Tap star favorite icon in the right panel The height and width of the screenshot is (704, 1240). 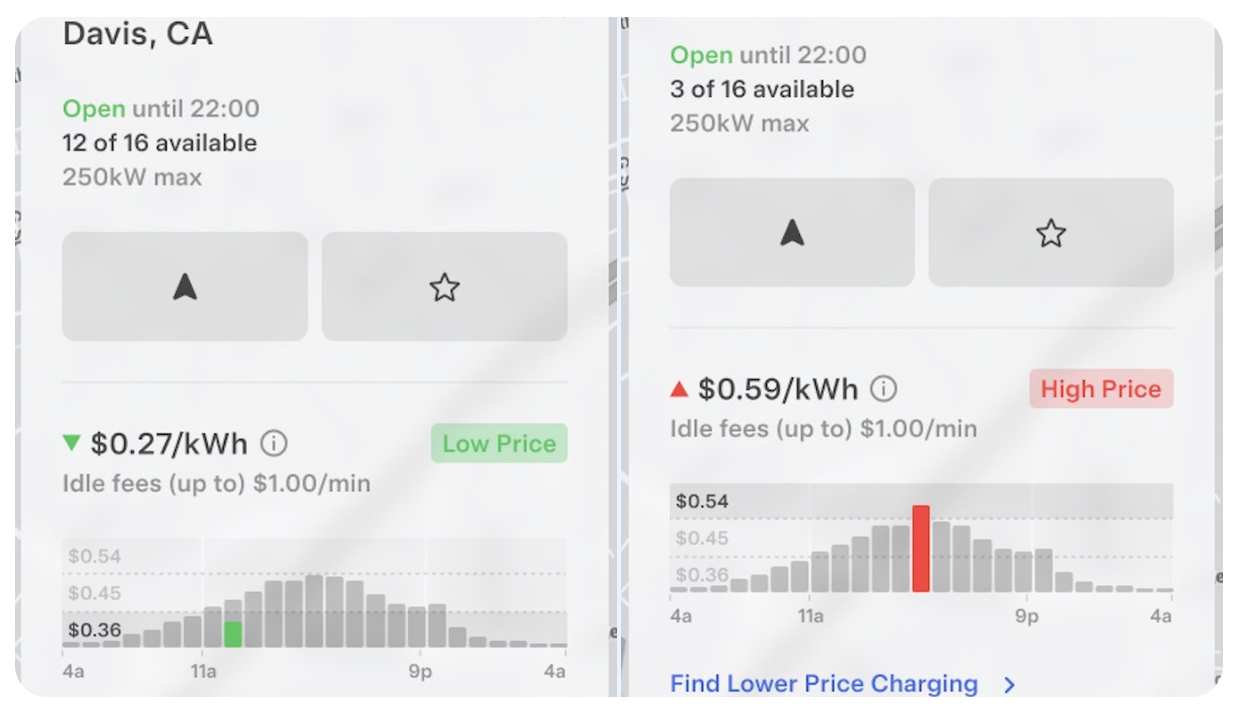pyautogui.click(x=1051, y=233)
